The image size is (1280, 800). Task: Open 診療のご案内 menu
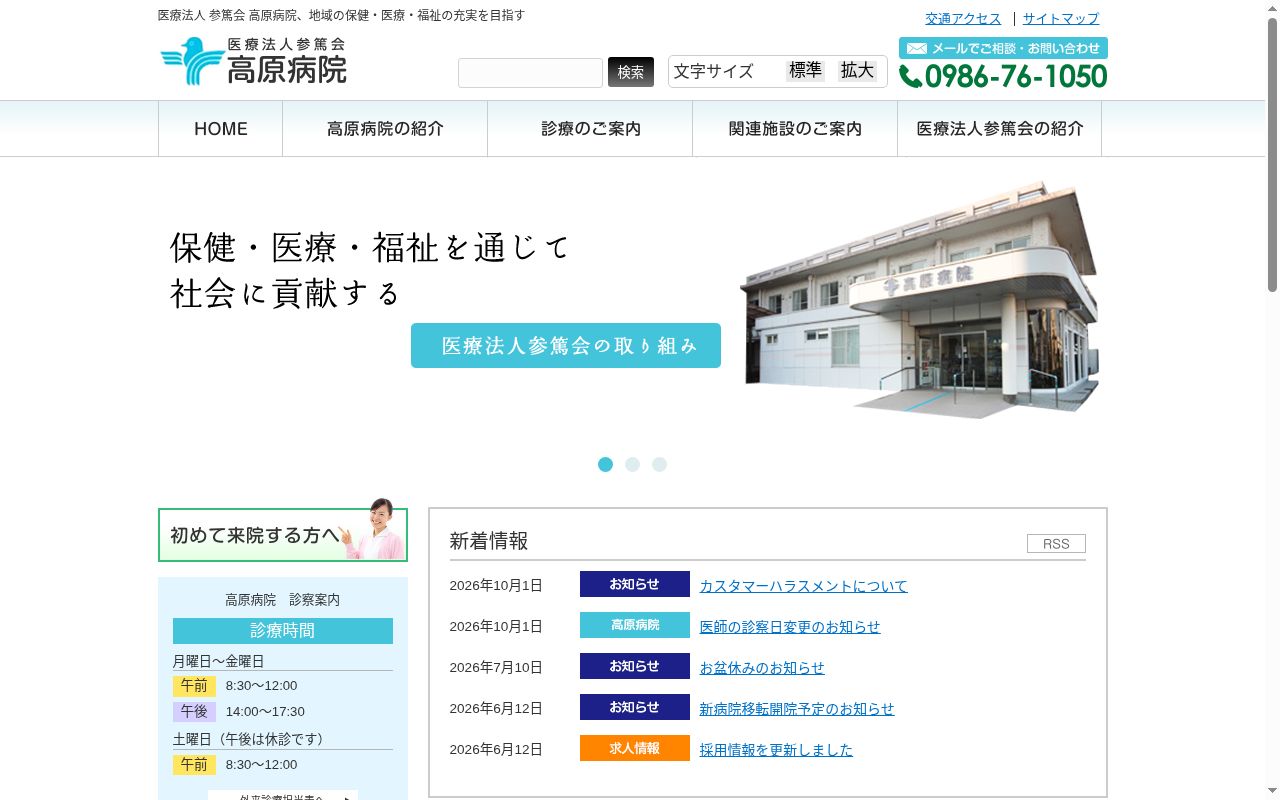[x=590, y=129]
